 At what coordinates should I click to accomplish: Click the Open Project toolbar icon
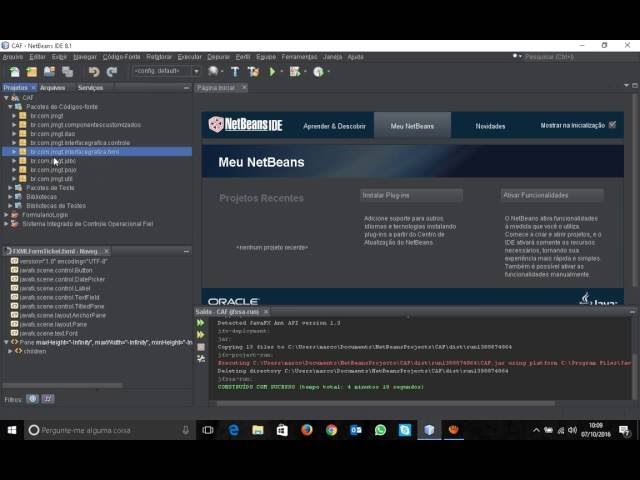tap(49, 72)
